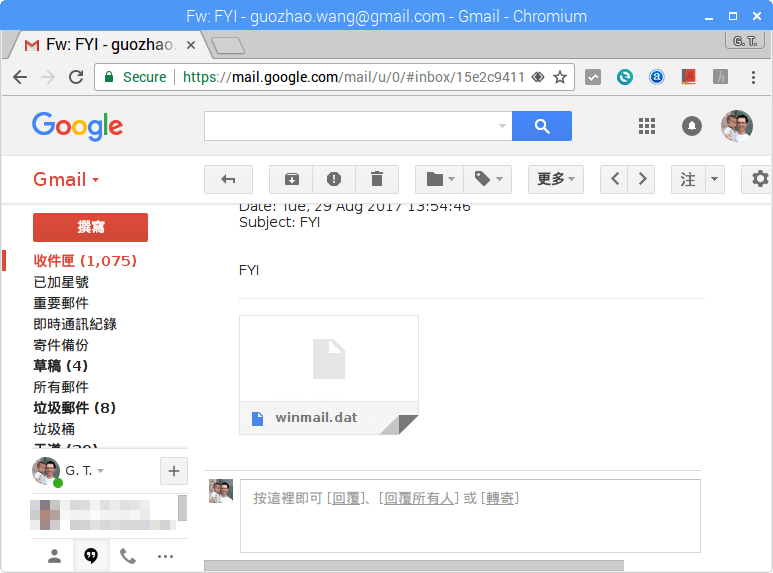Open 垃圾桶 trash folder

[54, 429]
